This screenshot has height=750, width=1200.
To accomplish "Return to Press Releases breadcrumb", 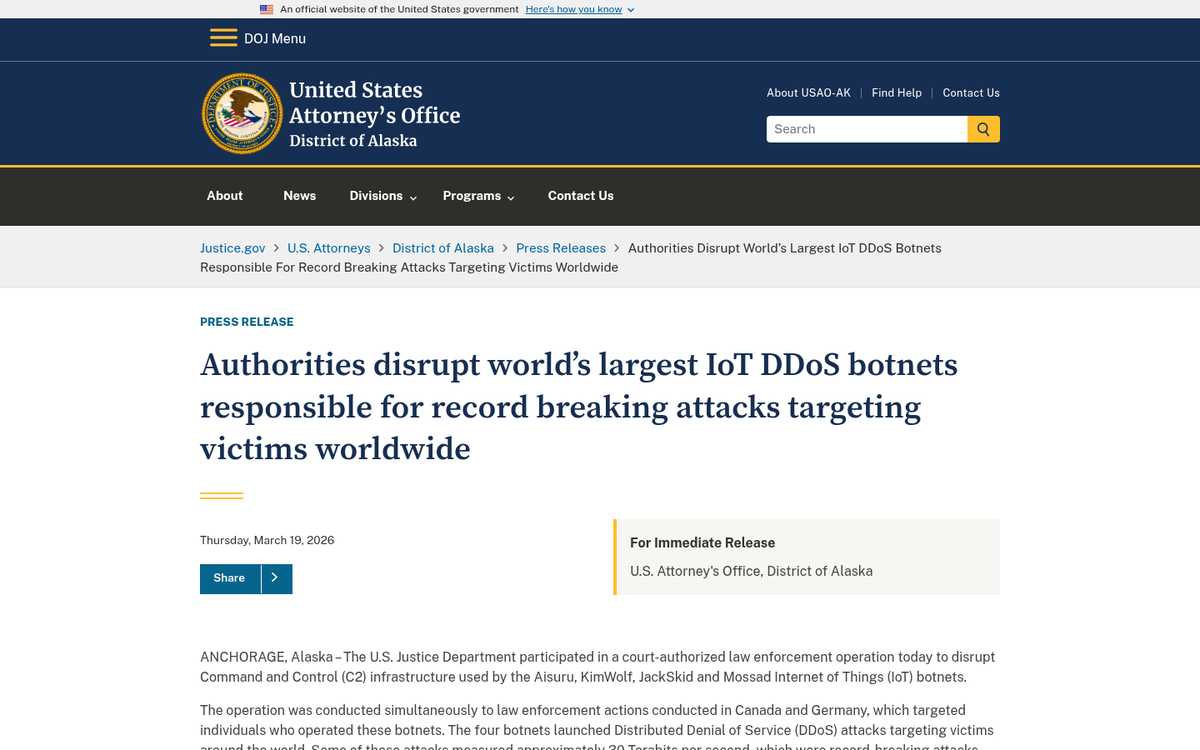I will (560, 248).
